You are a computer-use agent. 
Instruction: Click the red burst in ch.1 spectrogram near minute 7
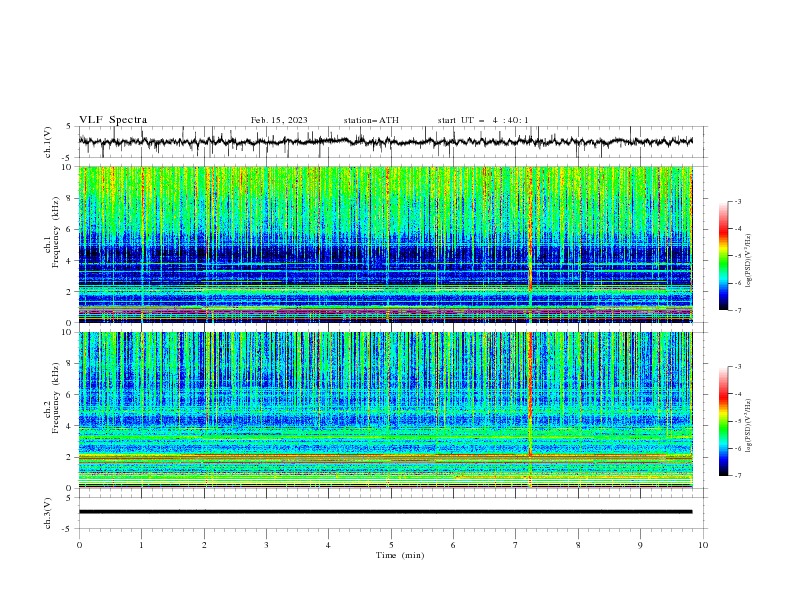530,229
